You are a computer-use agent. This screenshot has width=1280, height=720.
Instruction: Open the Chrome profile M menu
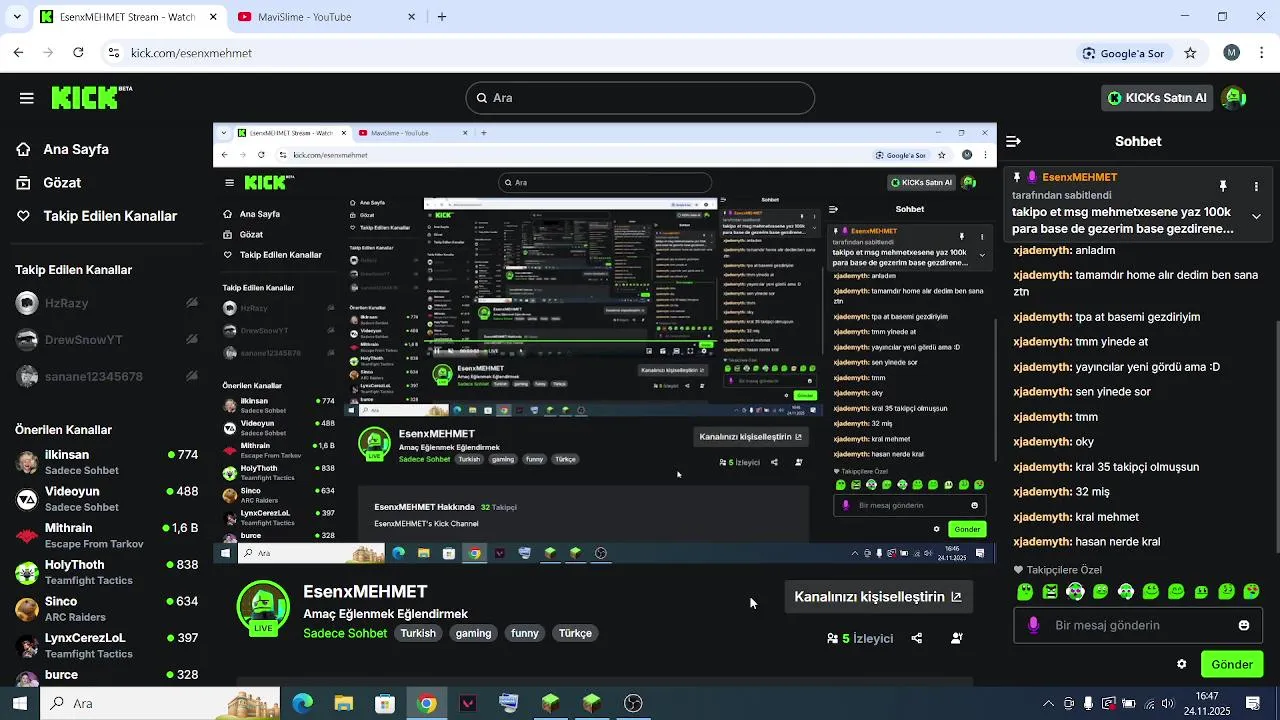click(x=1232, y=53)
